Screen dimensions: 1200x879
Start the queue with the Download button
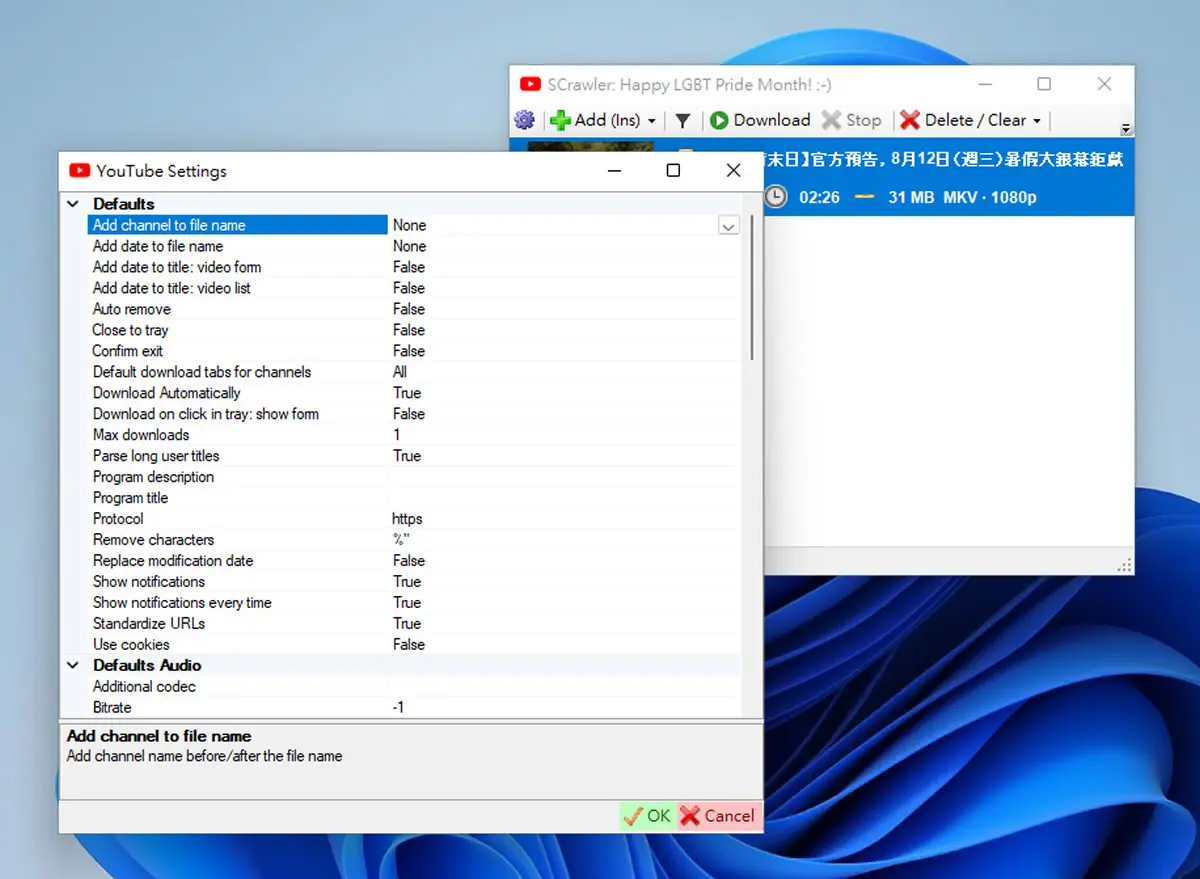point(760,120)
